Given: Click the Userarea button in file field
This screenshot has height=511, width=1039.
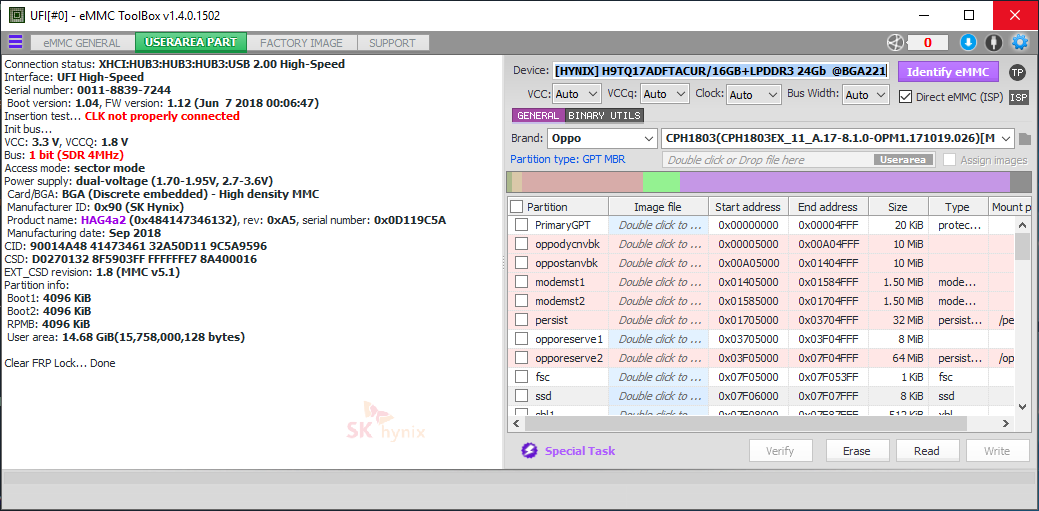Looking at the screenshot, I should [904, 160].
